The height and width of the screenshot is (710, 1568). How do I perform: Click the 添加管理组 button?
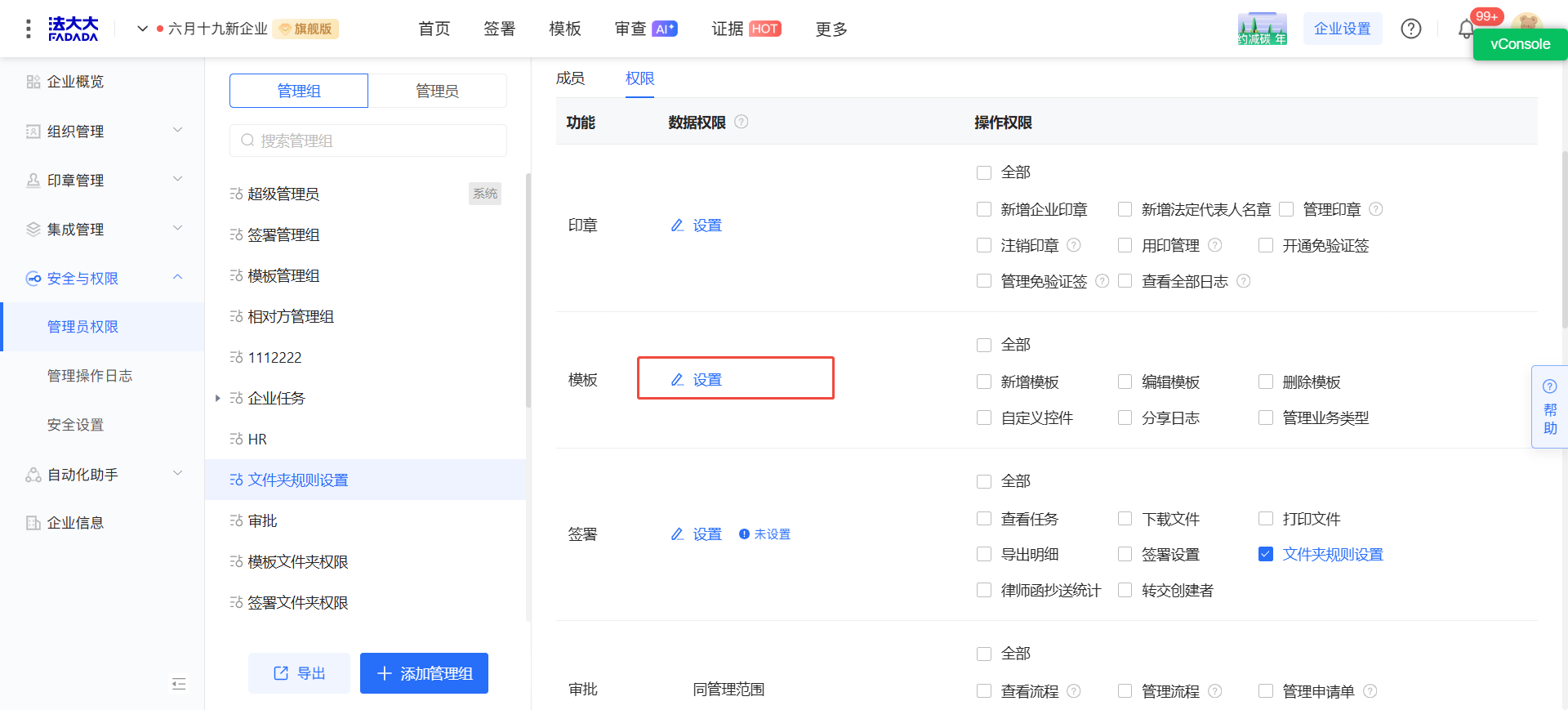coord(424,673)
